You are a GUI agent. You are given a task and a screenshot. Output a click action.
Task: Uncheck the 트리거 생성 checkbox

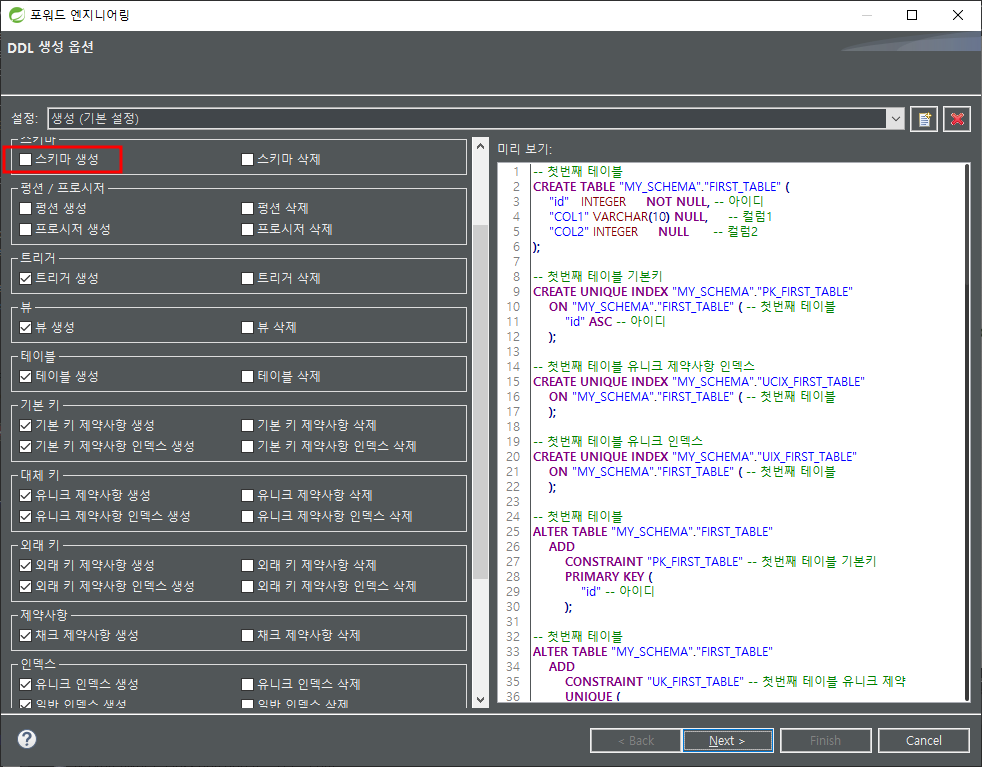[26, 278]
